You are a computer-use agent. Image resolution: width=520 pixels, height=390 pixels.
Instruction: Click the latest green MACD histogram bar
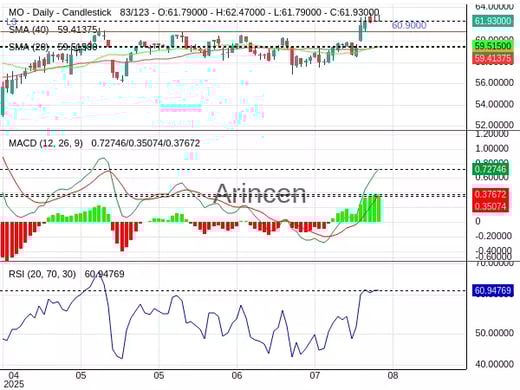(378, 209)
